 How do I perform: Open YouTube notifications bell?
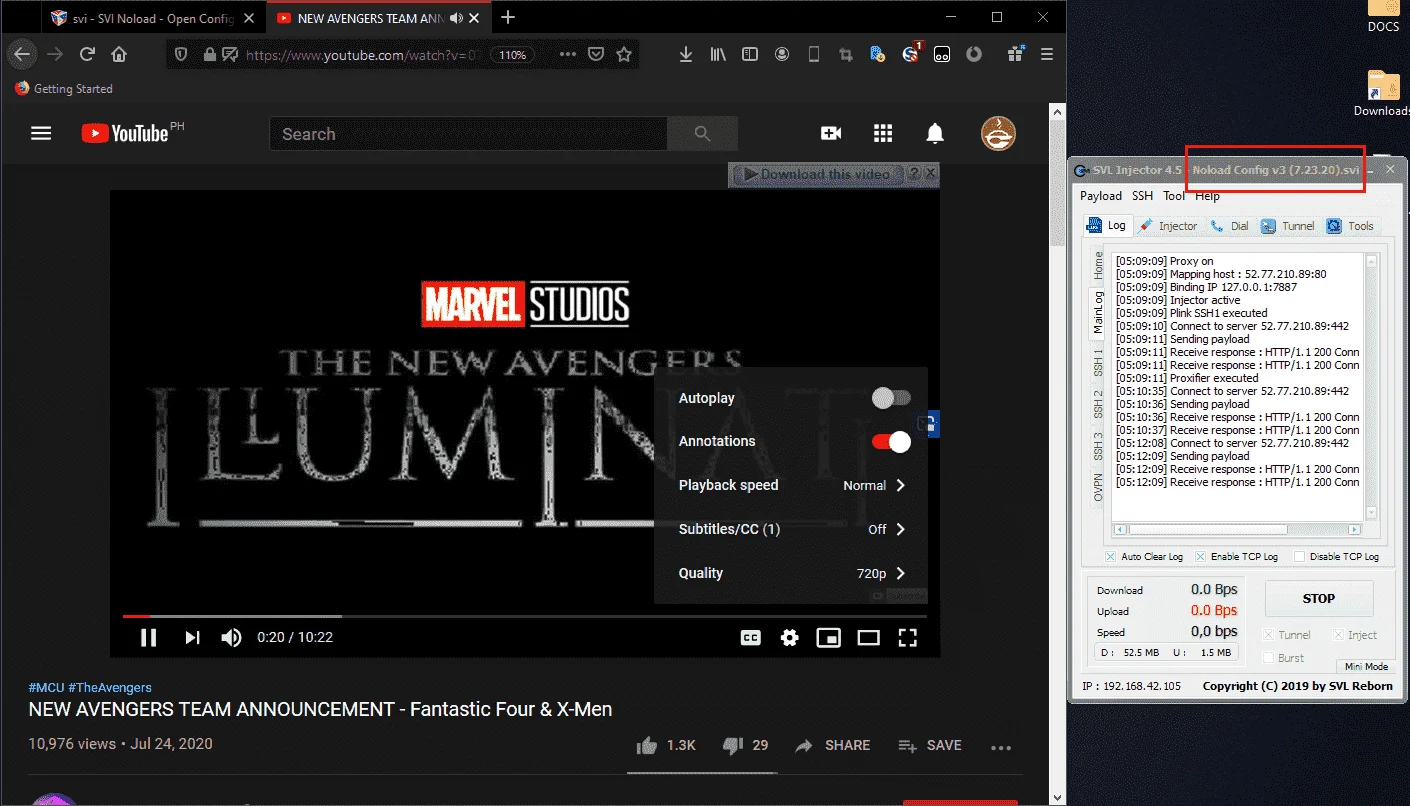[x=935, y=133]
